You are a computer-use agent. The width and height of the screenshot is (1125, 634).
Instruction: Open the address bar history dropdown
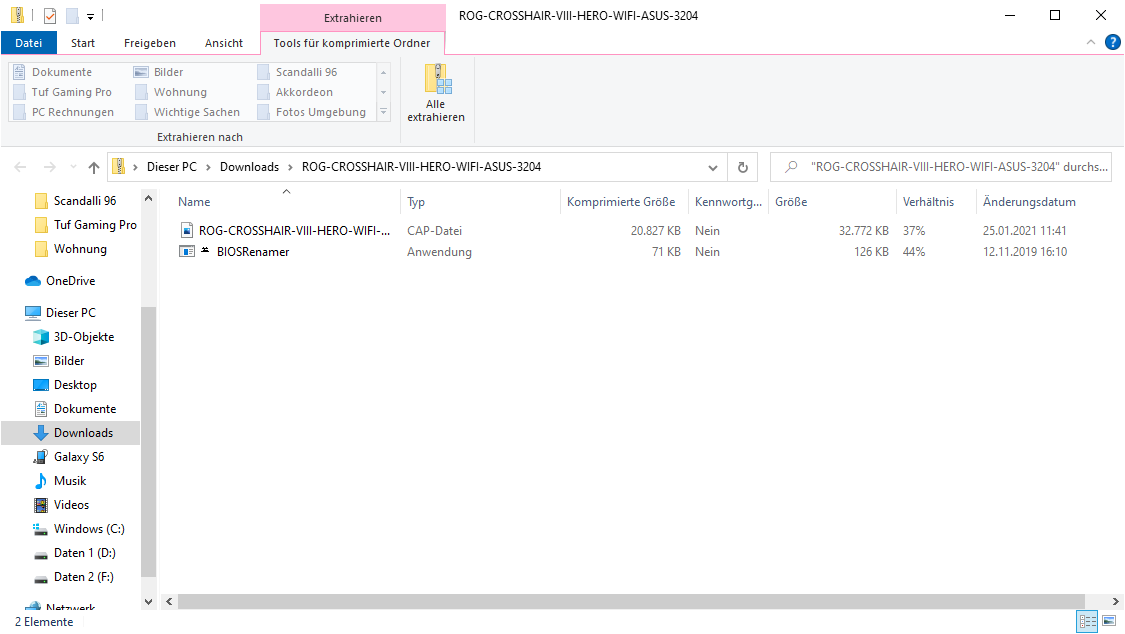[x=712, y=167]
